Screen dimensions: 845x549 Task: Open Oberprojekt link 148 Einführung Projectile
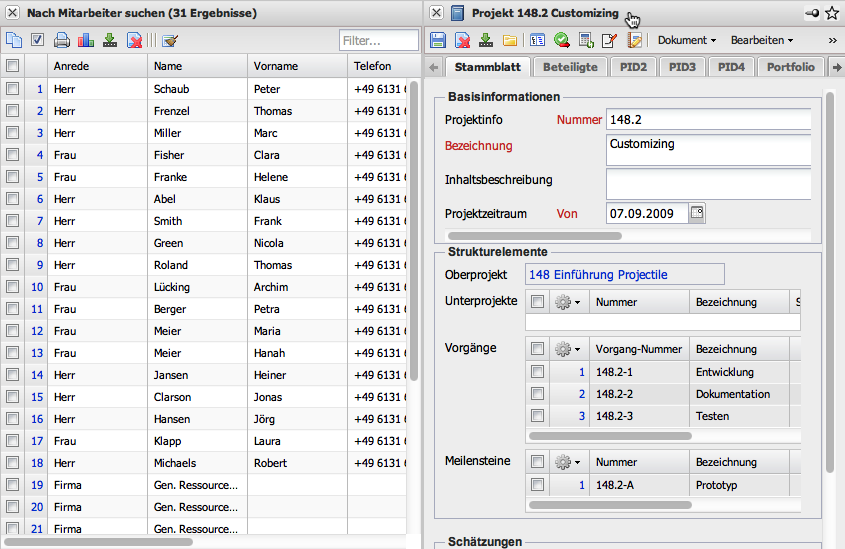(x=598, y=275)
